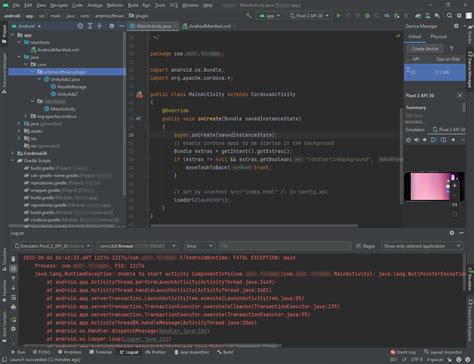Open Problems tool window tab
This screenshot has height=364, width=474.
pos(69,352)
